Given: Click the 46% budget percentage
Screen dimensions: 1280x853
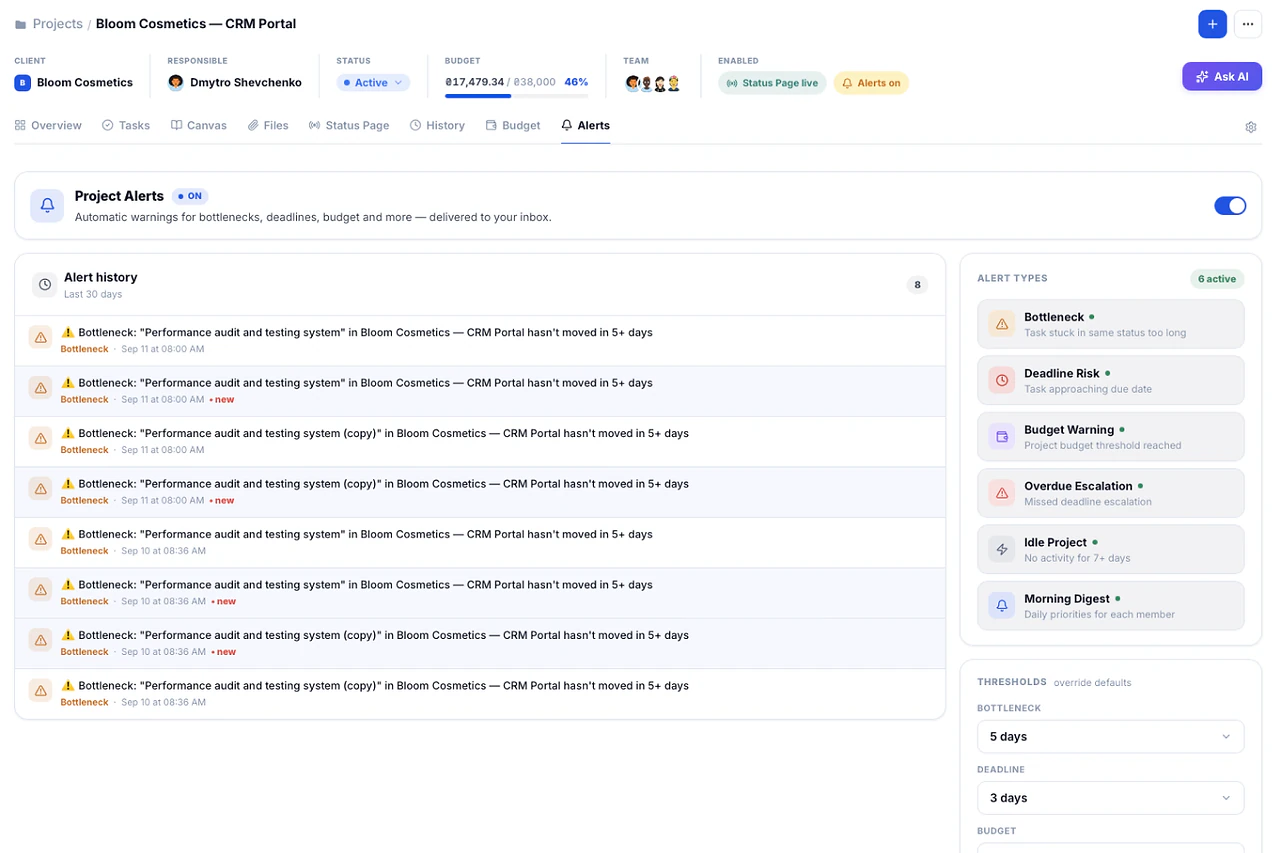Looking at the screenshot, I should point(576,82).
